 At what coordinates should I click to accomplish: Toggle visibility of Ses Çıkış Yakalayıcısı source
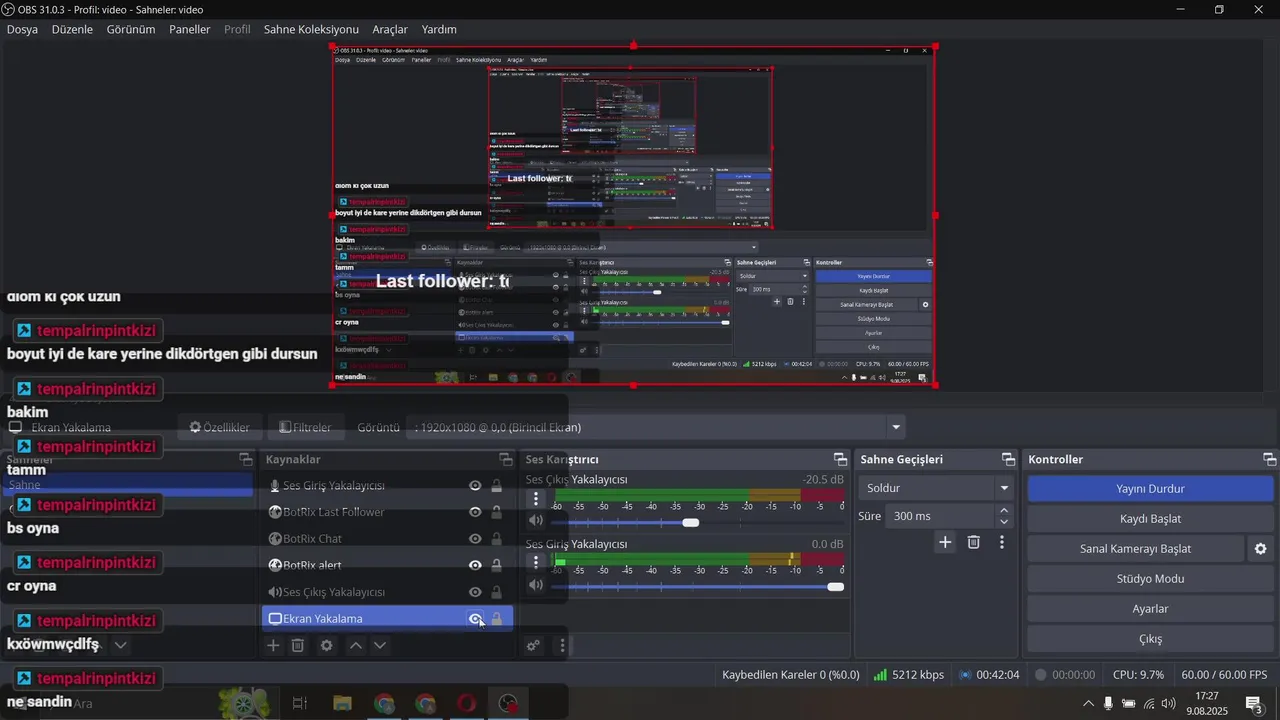pyautogui.click(x=476, y=592)
